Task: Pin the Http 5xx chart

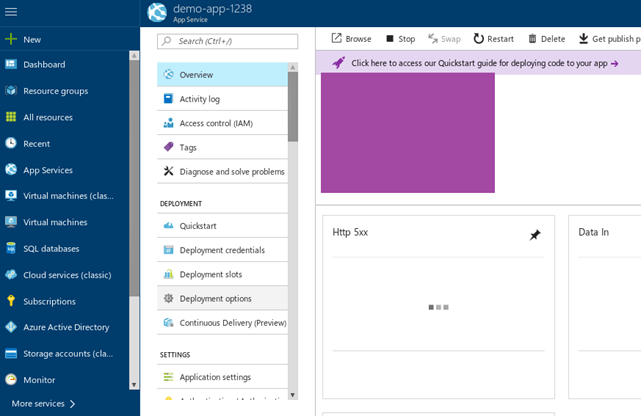Action: click(x=535, y=235)
